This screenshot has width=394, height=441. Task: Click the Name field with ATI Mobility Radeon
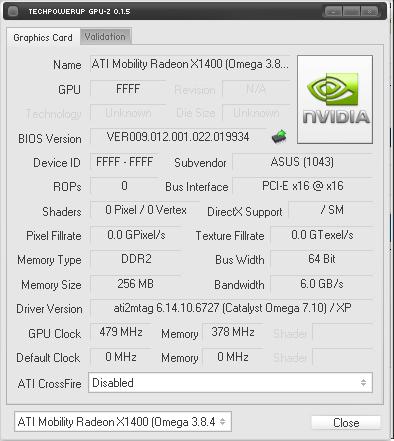[x=190, y=64]
